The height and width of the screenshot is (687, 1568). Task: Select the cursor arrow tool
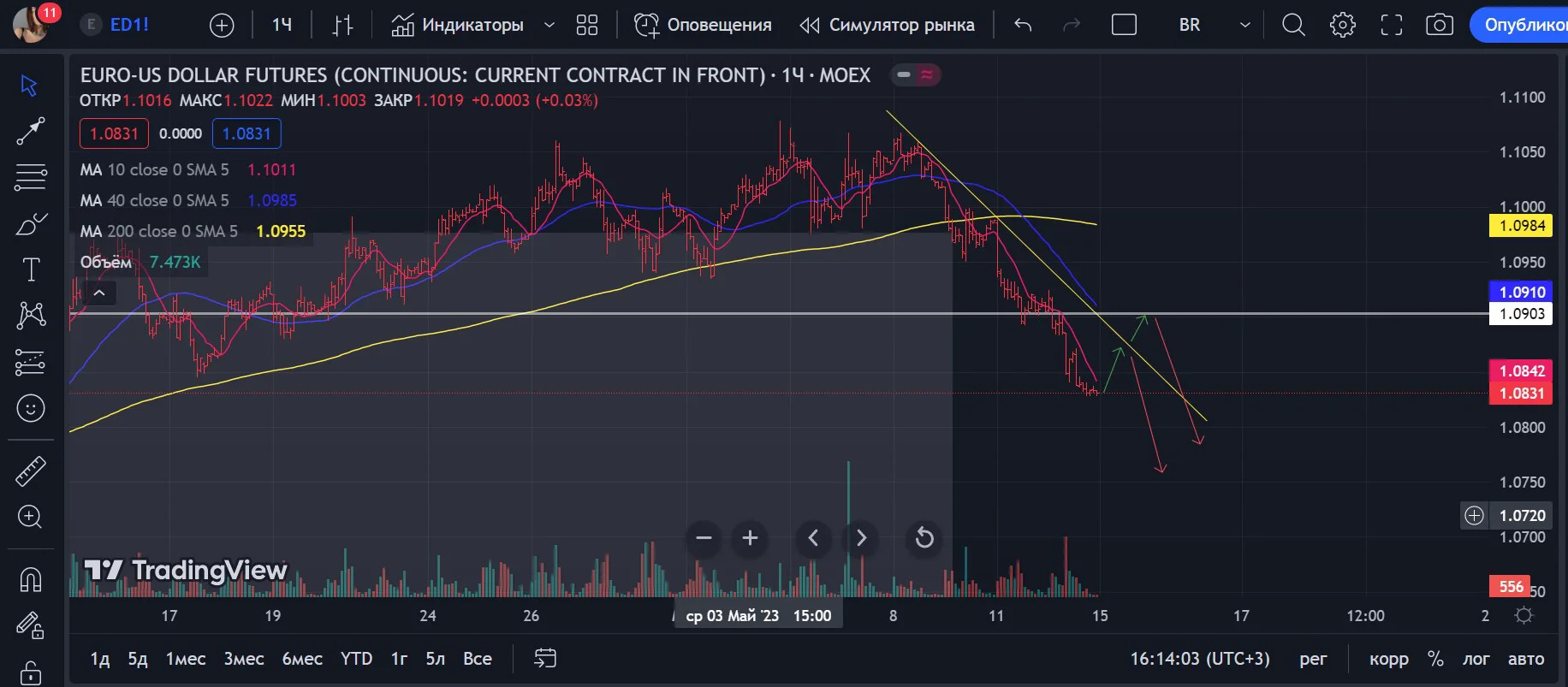(x=29, y=86)
